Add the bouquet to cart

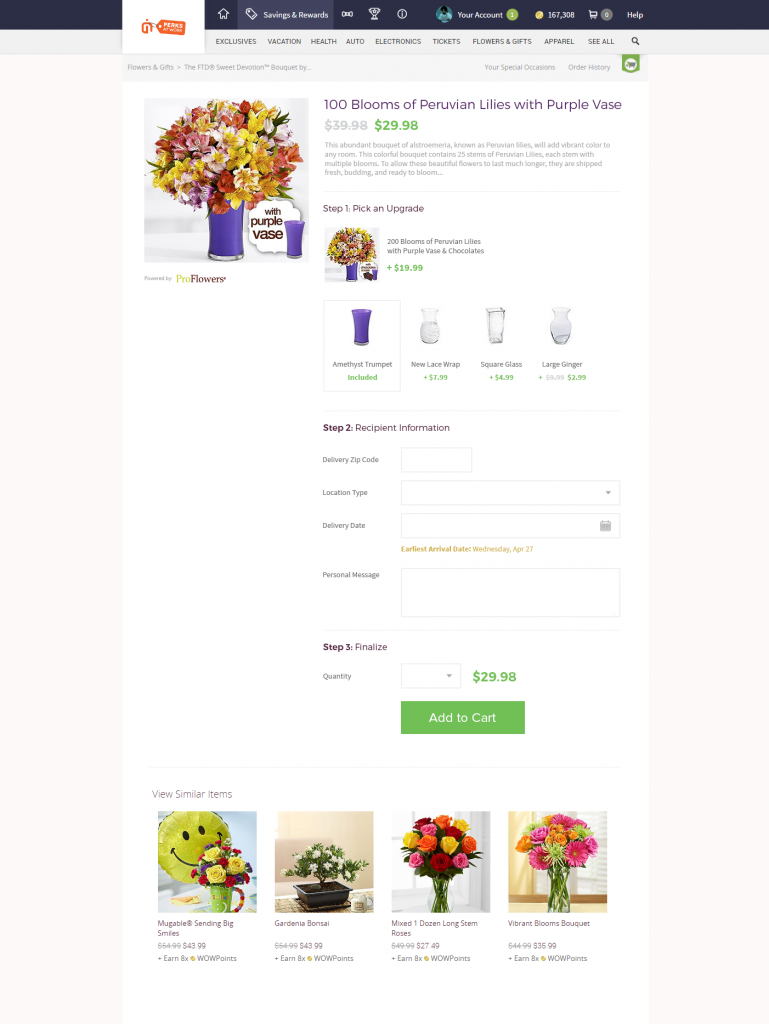[462, 717]
